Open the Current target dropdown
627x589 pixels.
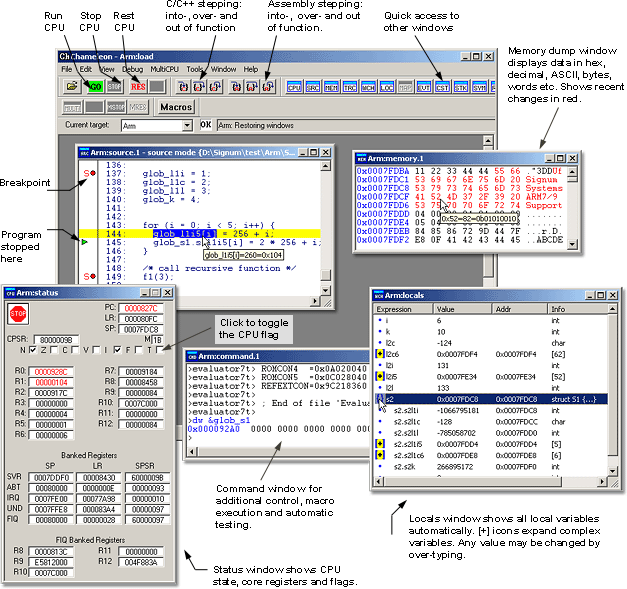coord(187,126)
